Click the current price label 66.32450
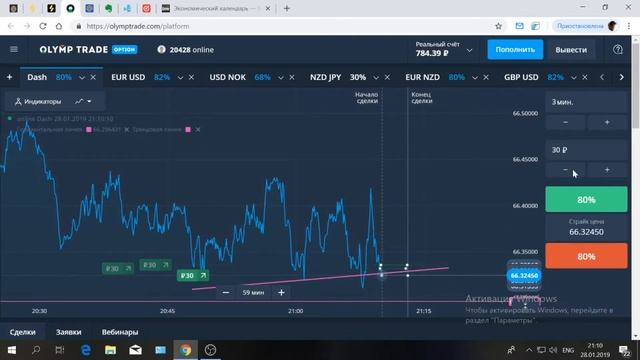640x360 pixels. [x=524, y=276]
